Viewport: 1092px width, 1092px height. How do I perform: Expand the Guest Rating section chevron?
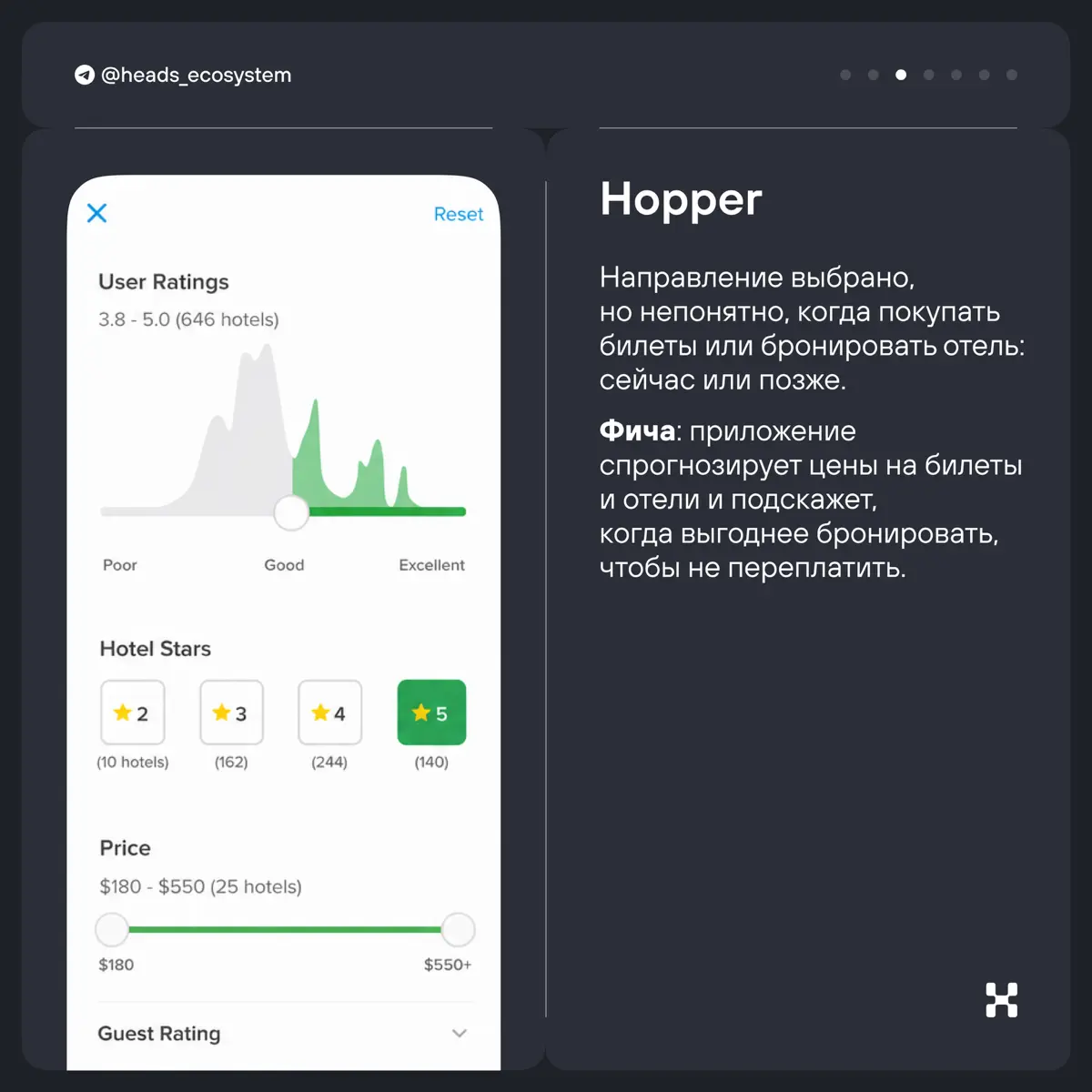click(460, 1033)
